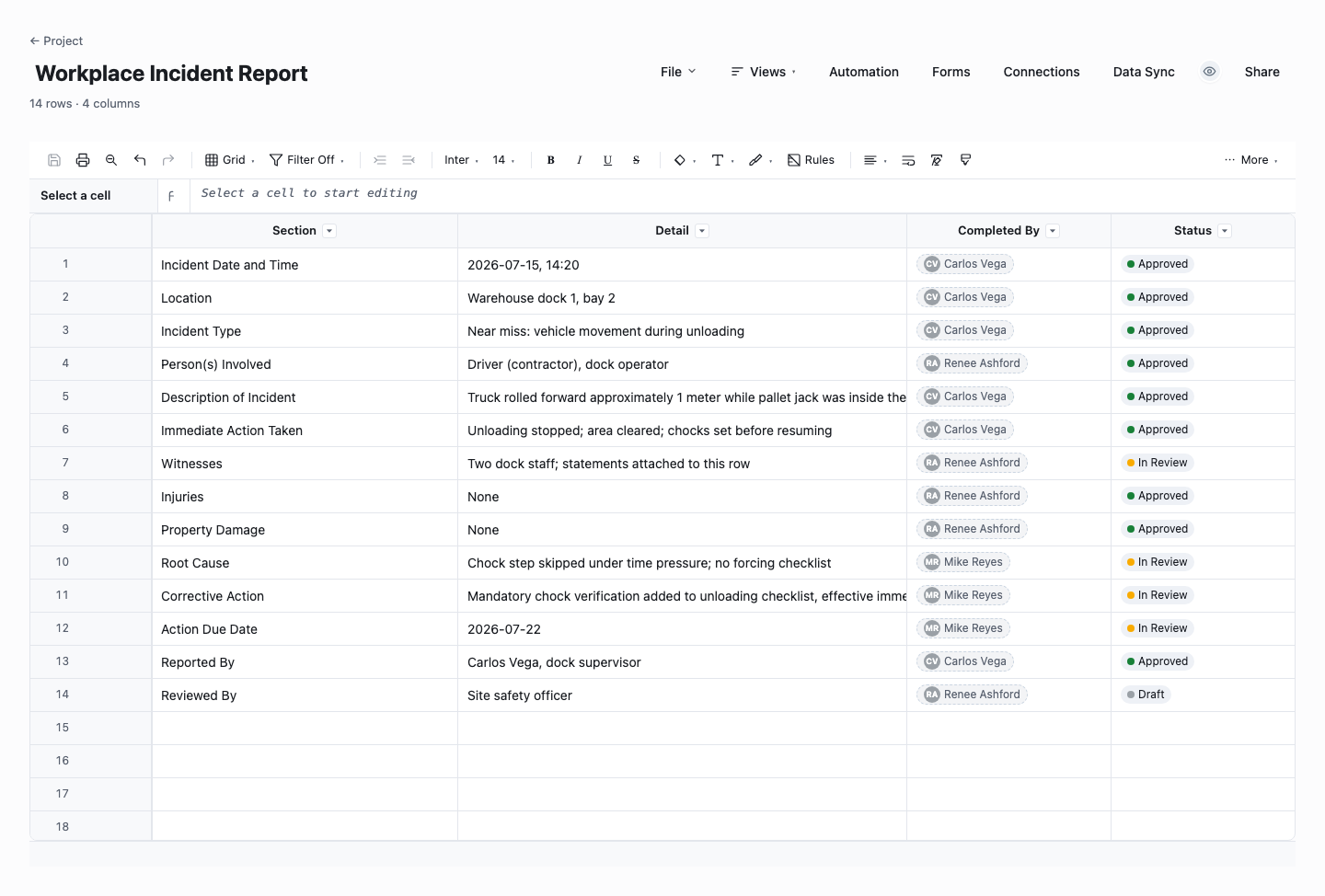
Task: Open the fill color picker
Action: pos(685,160)
